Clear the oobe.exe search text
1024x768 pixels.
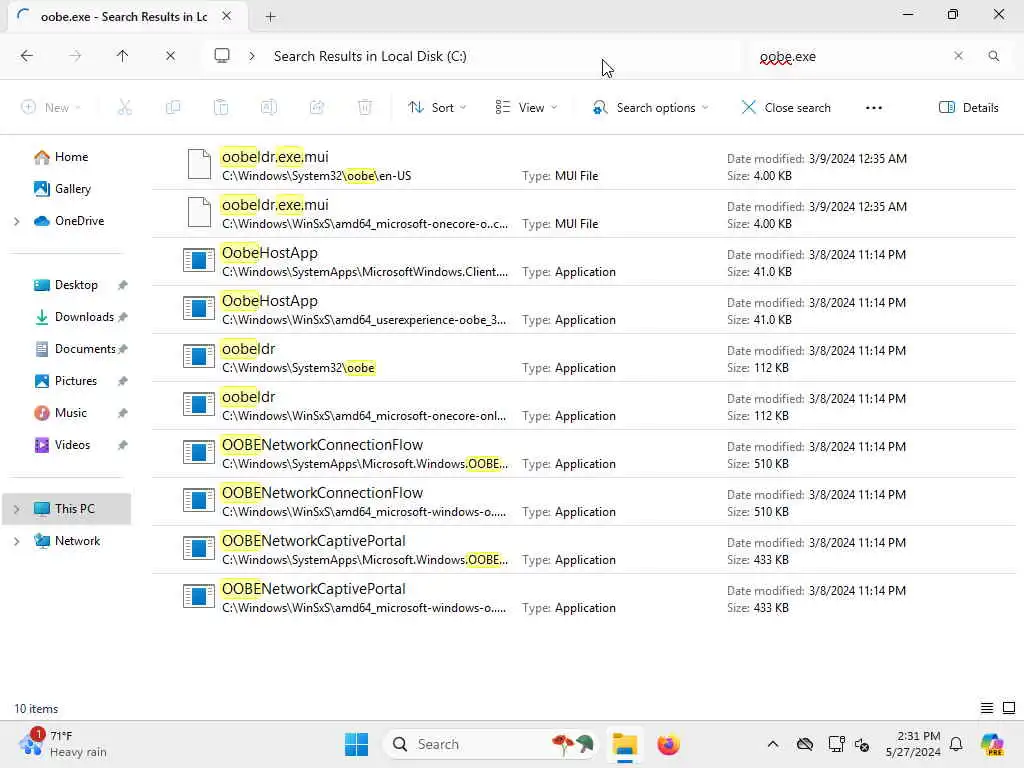tap(958, 56)
